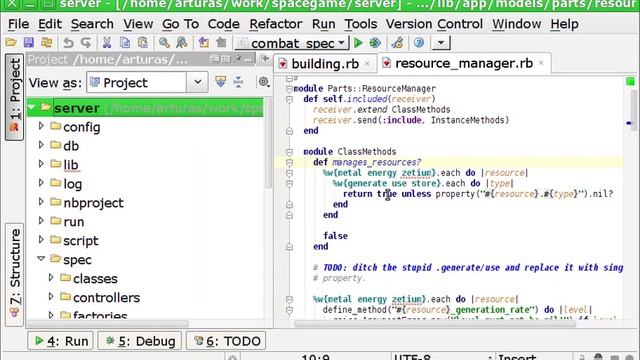Click the Synchronize toolbar icon

[46, 43]
